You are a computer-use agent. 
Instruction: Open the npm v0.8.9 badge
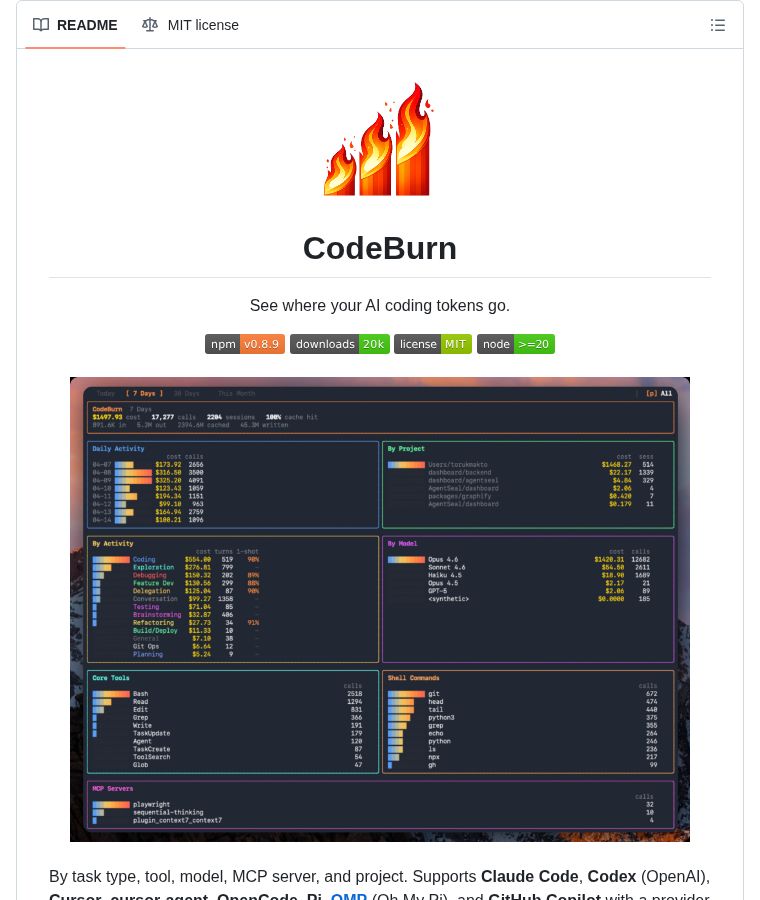pos(245,344)
